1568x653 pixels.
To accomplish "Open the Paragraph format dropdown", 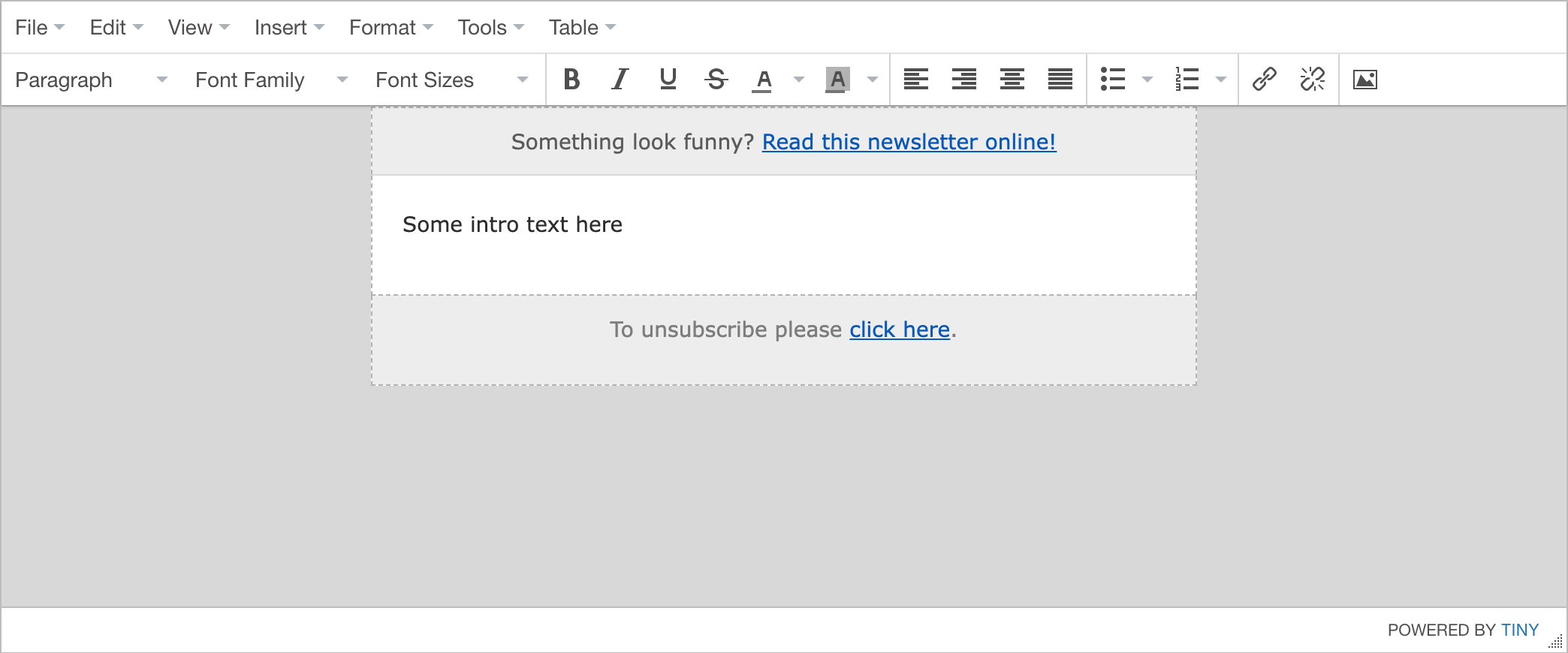I will pos(91,80).
